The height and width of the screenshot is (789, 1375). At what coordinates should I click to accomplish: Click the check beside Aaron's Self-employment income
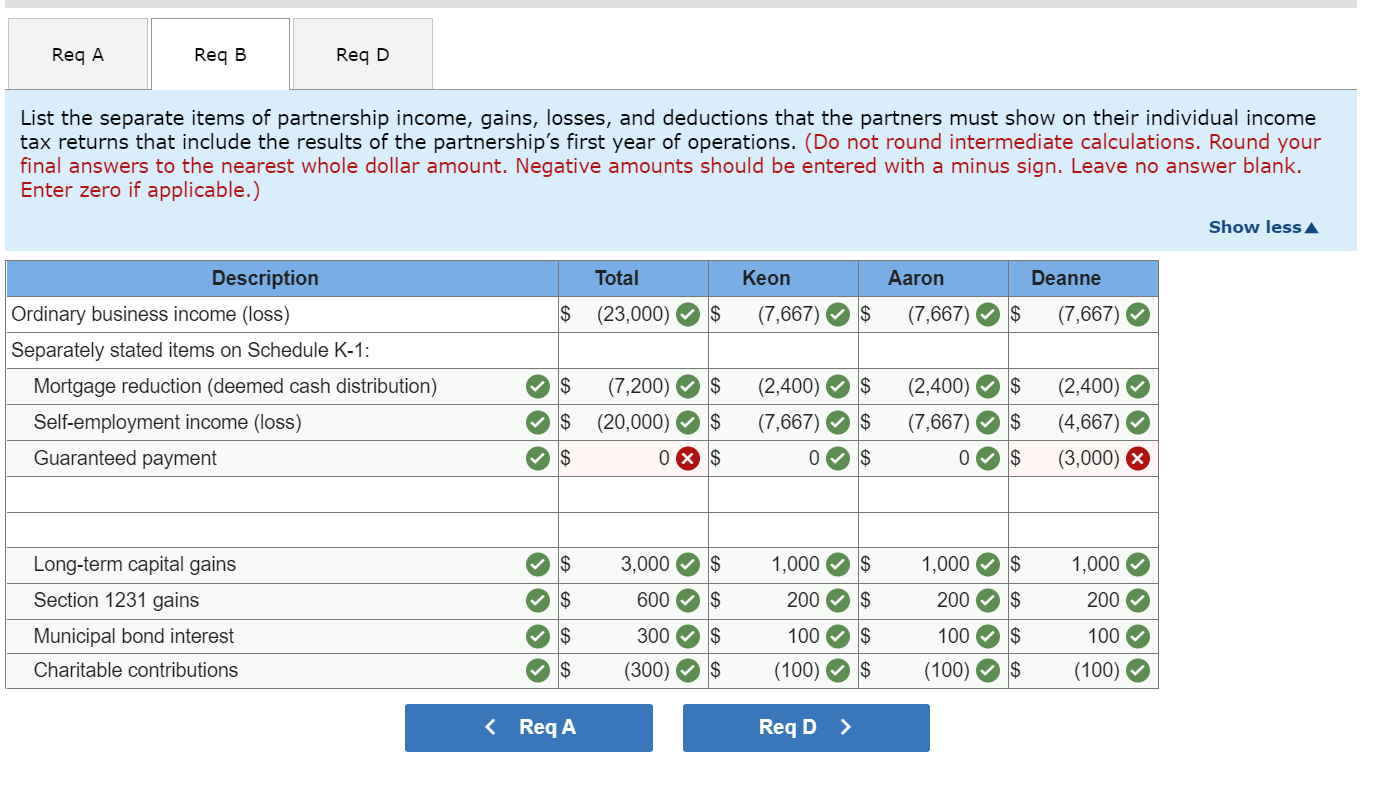(987, 423)
